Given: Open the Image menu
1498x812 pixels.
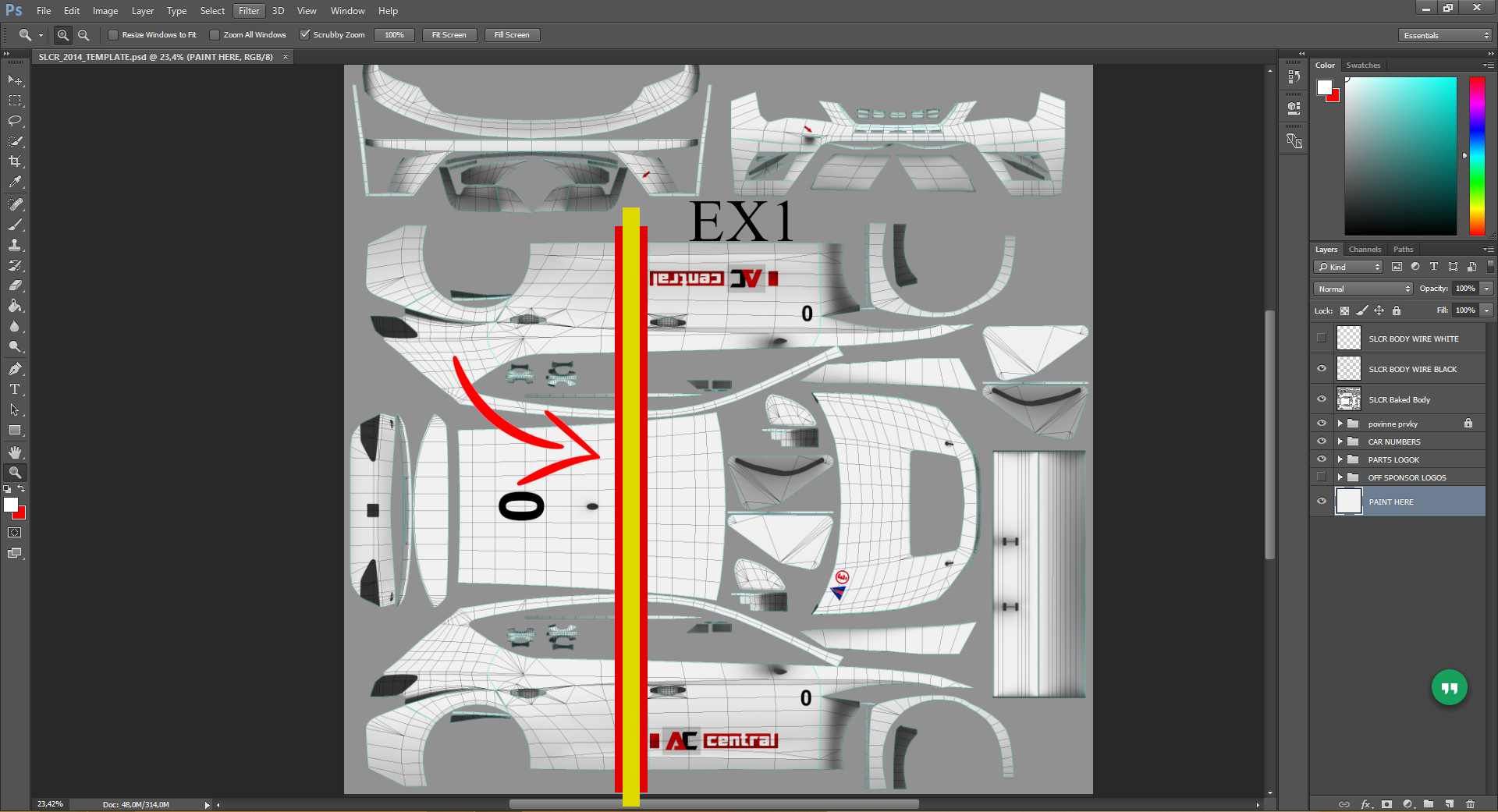Looking at the screenshot, I should 105,11.
